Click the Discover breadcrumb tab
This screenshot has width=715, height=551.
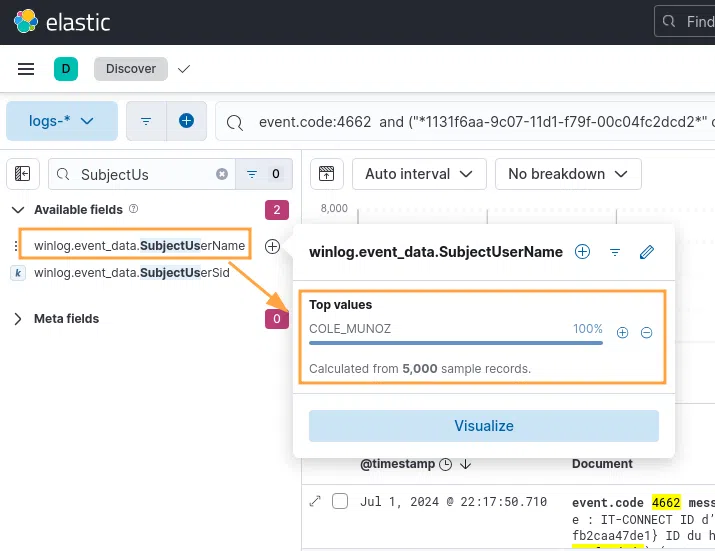131,69
